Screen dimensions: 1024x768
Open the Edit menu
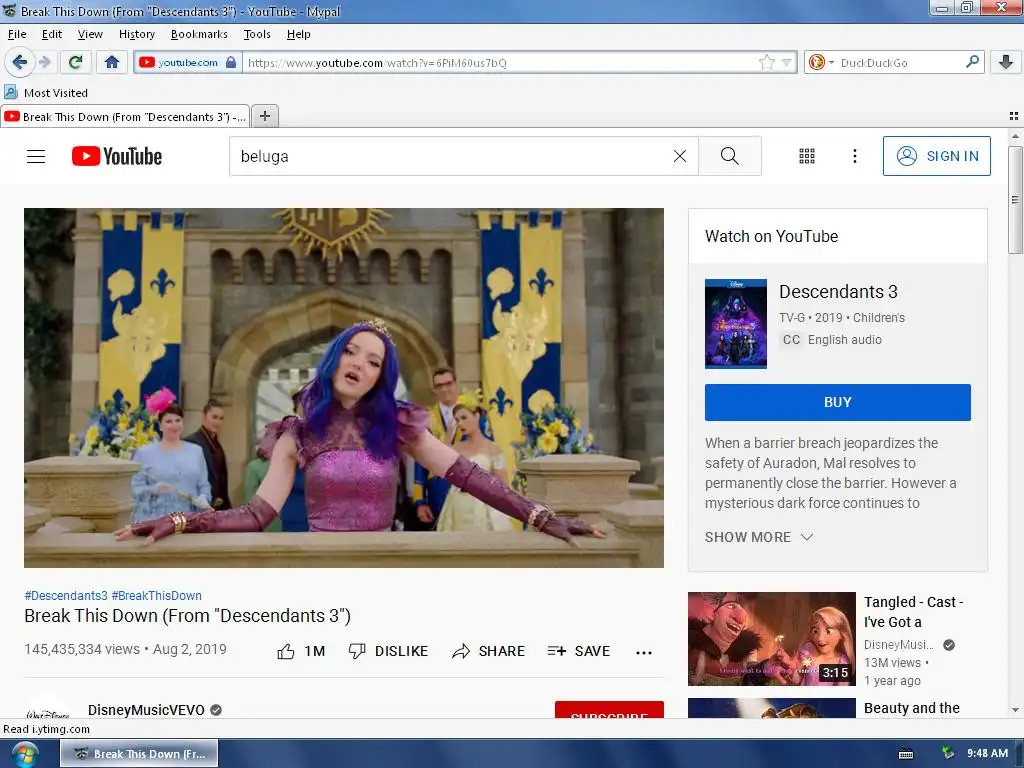(x=52, y=34)
